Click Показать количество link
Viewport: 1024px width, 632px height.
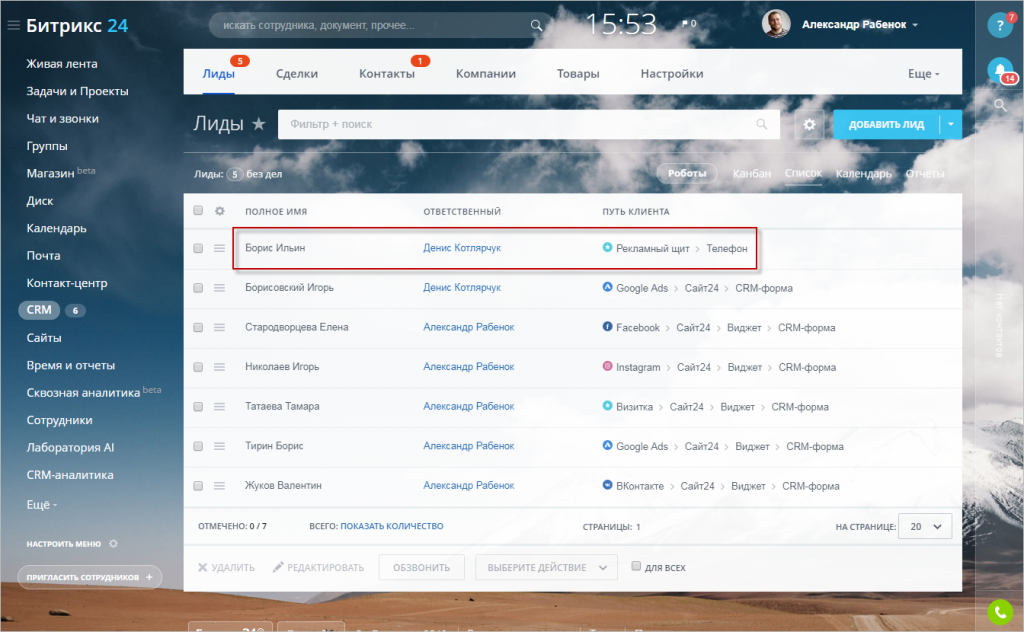coord(391,526)
